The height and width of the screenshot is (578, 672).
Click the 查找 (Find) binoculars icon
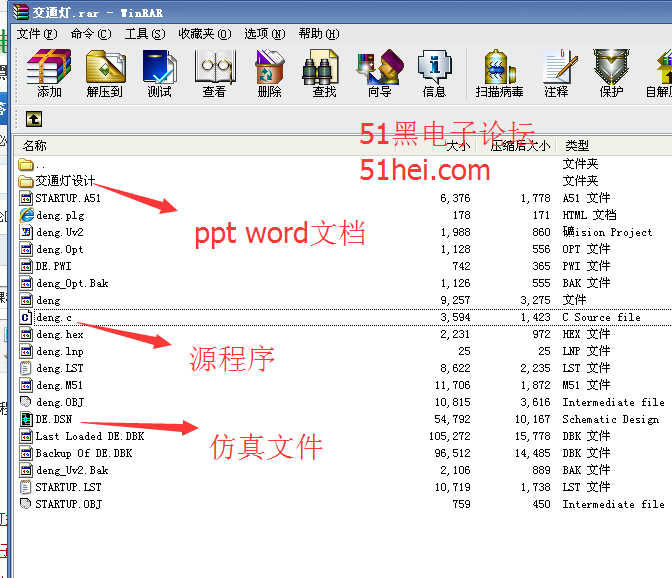tap(320, 67)
